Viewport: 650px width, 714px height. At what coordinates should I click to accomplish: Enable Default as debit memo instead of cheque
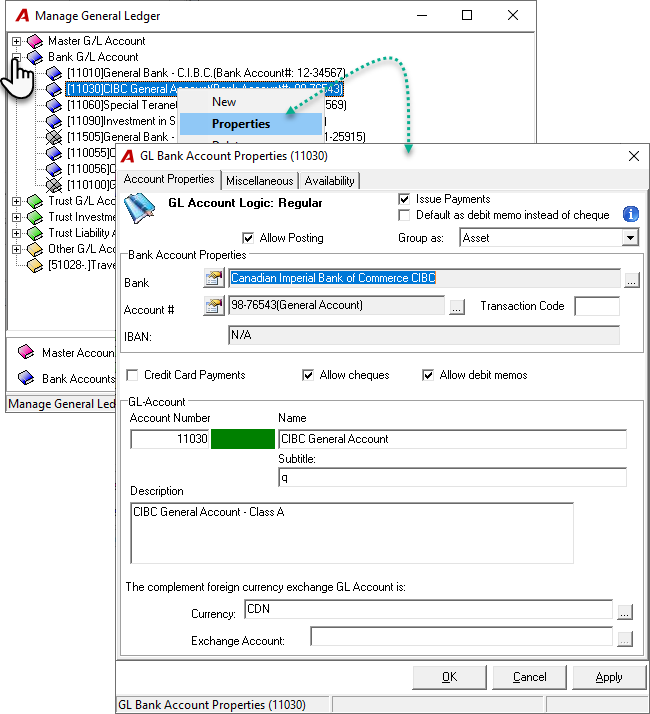pyautogui.click(x=404, y=215)
